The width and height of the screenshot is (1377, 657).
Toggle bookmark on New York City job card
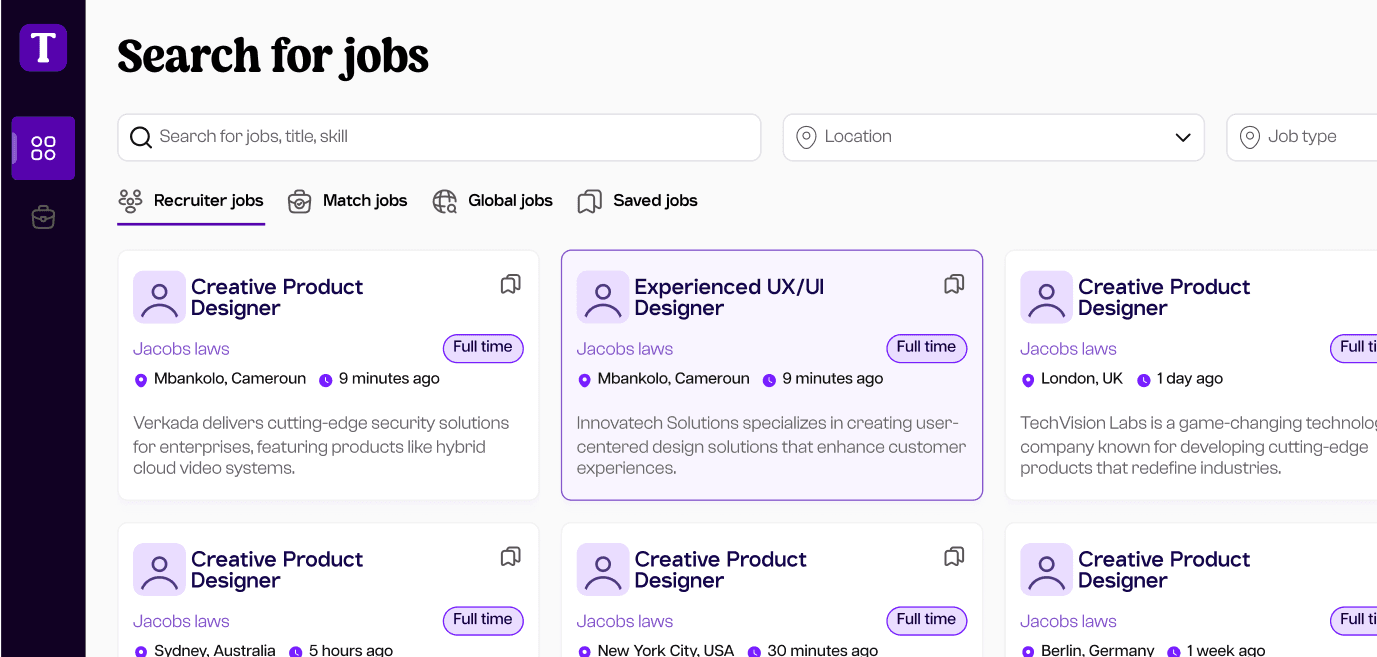[x=954, y=556]
